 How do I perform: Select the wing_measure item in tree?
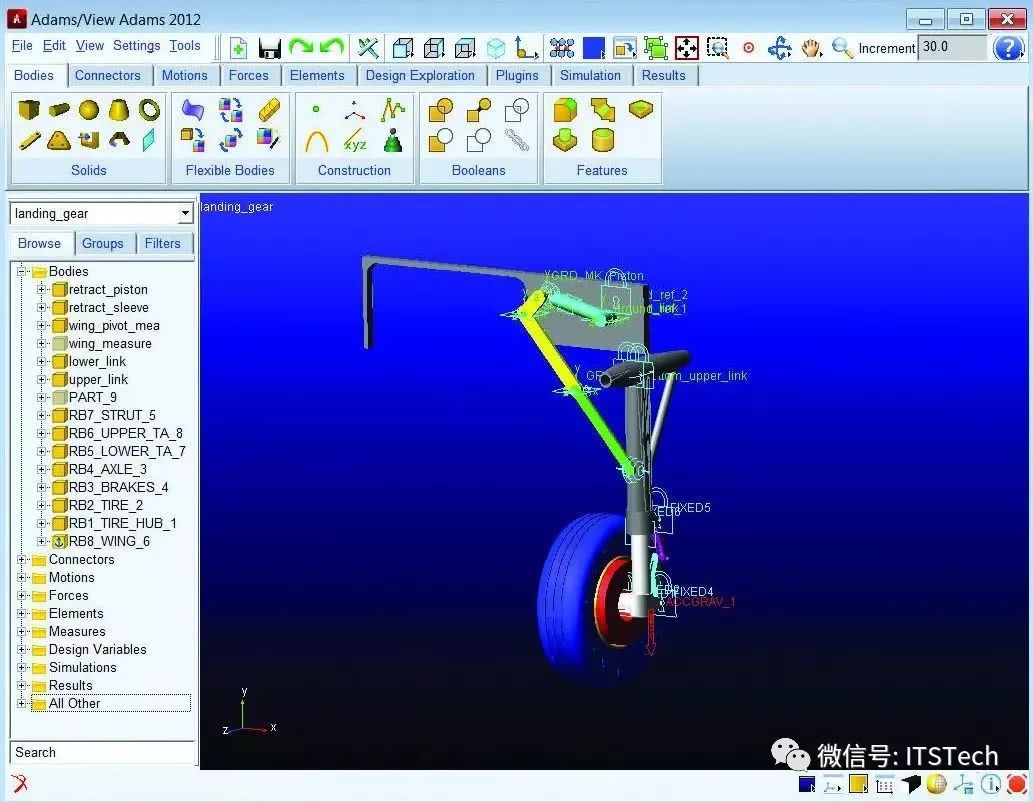click(x=110, y=344)
